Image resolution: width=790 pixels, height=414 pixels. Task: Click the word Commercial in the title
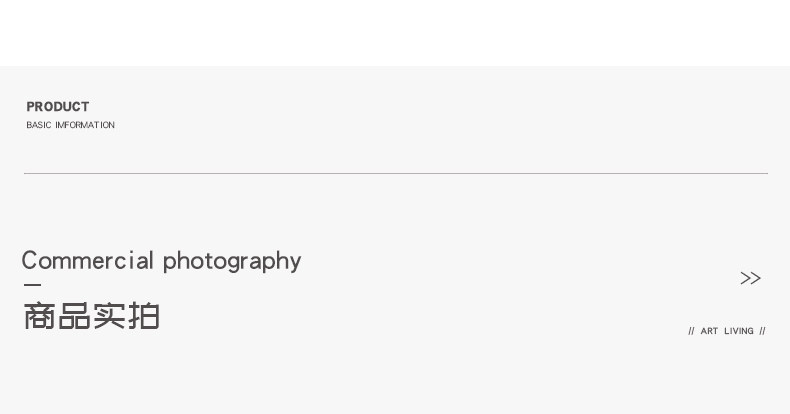coord(87,261)
